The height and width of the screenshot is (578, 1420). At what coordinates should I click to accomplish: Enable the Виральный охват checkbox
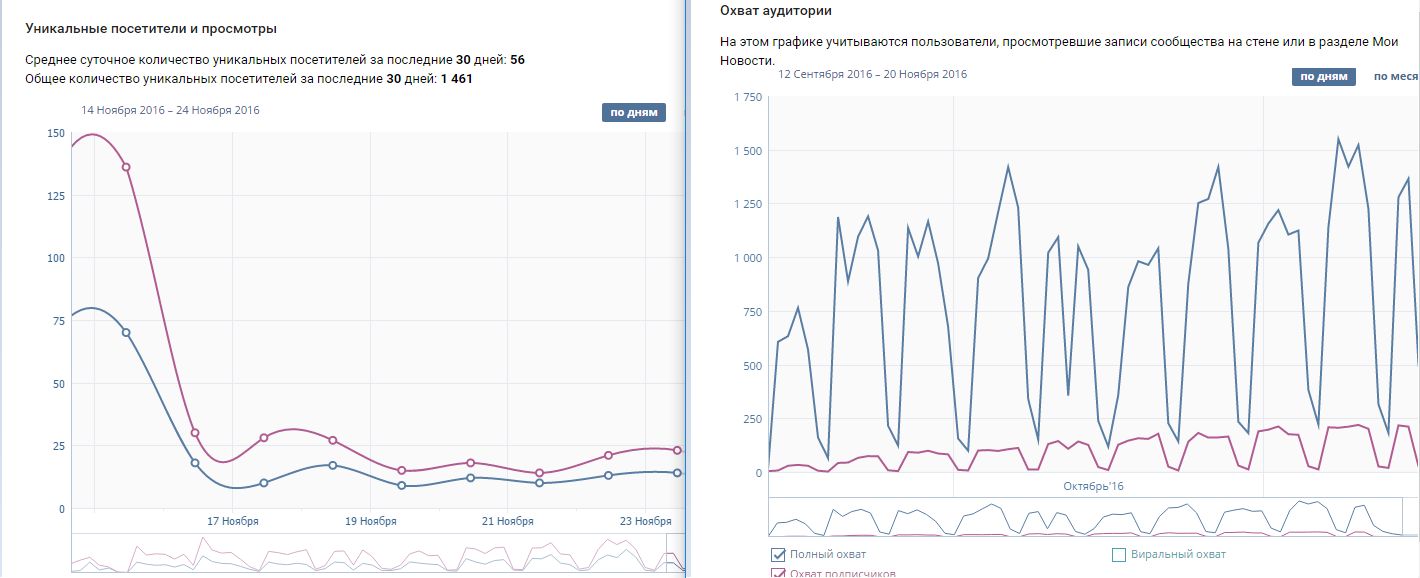coord(1120,554)
